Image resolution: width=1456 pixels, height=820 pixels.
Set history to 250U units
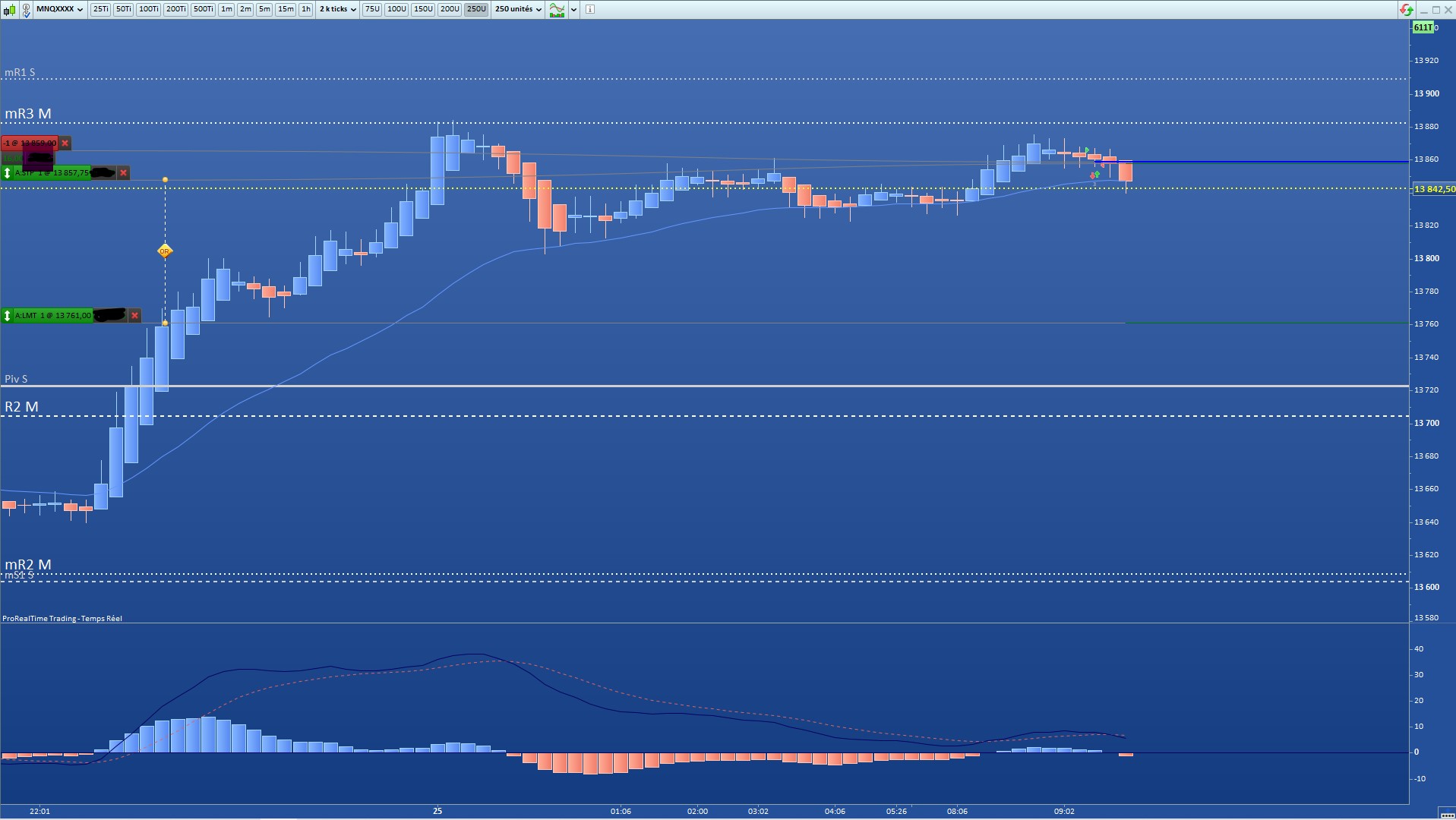pos(476,9)
